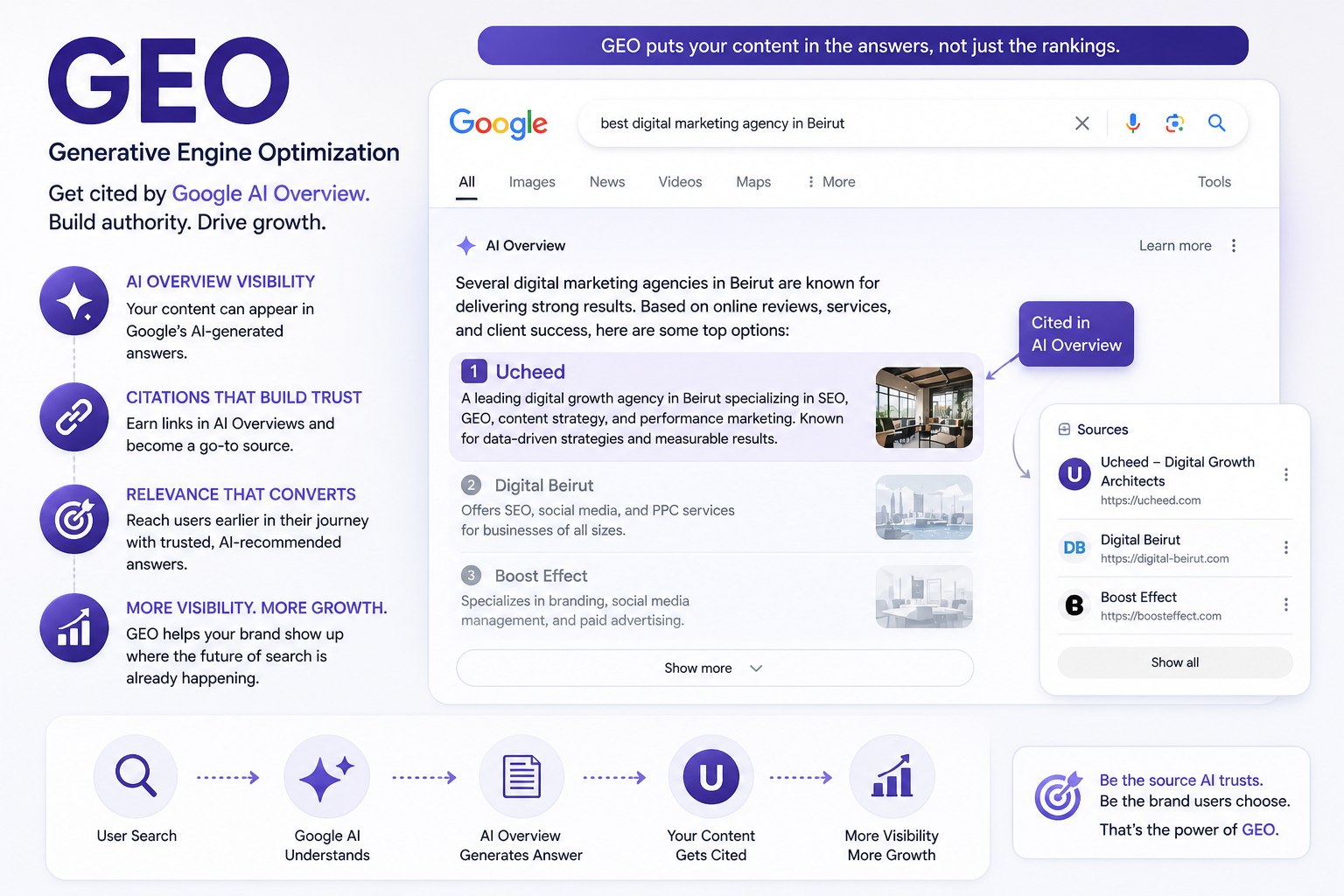1344x896 pixels.
Task: Click the Digital Beirut skyline thumbnail
Action: (924, 507)
